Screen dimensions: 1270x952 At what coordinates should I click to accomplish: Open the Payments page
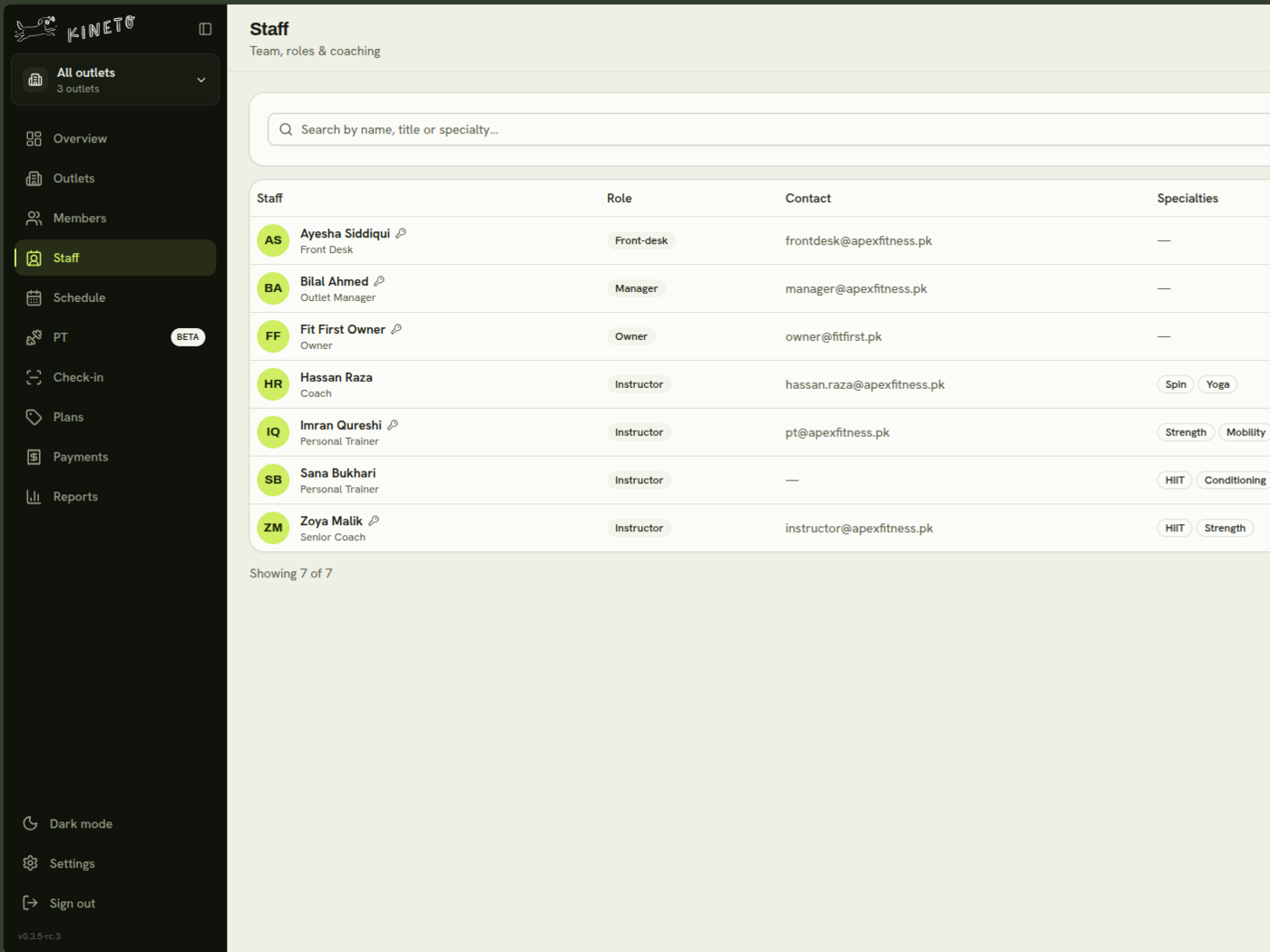115,457
